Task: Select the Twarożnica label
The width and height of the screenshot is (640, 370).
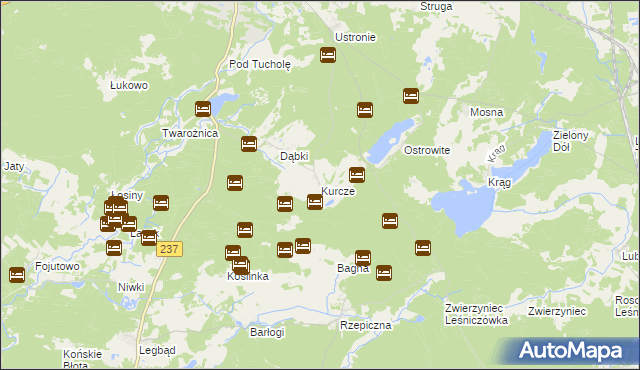Action: tap(190, 133)
